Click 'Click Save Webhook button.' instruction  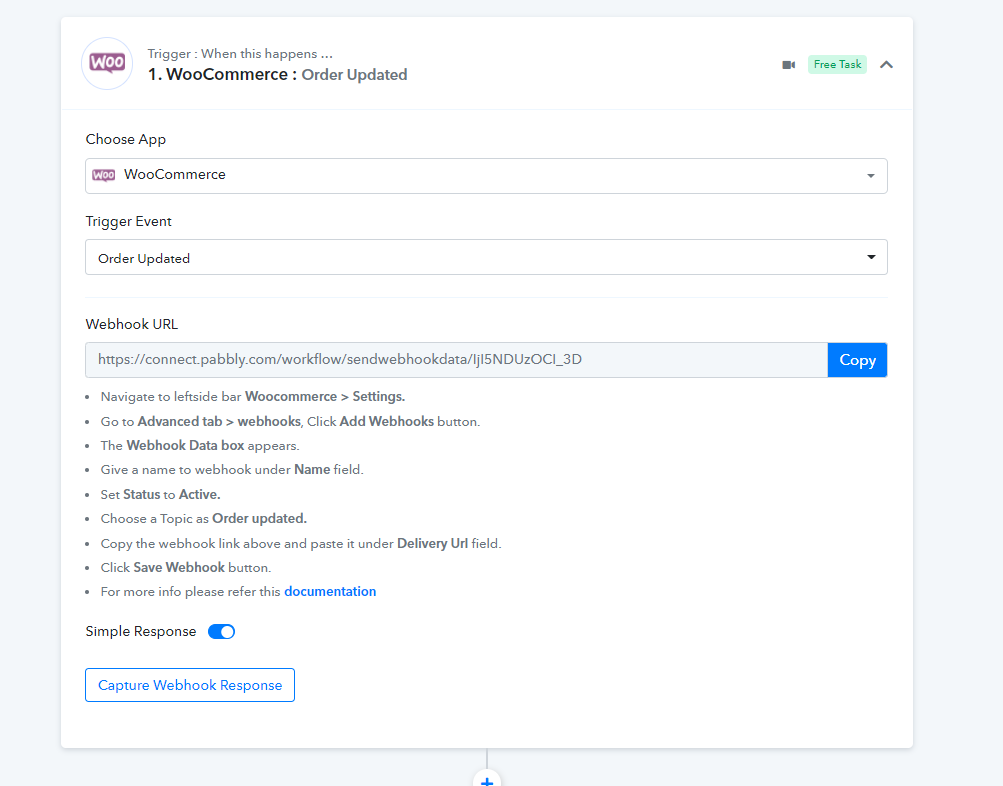click(x=186, y=568)
